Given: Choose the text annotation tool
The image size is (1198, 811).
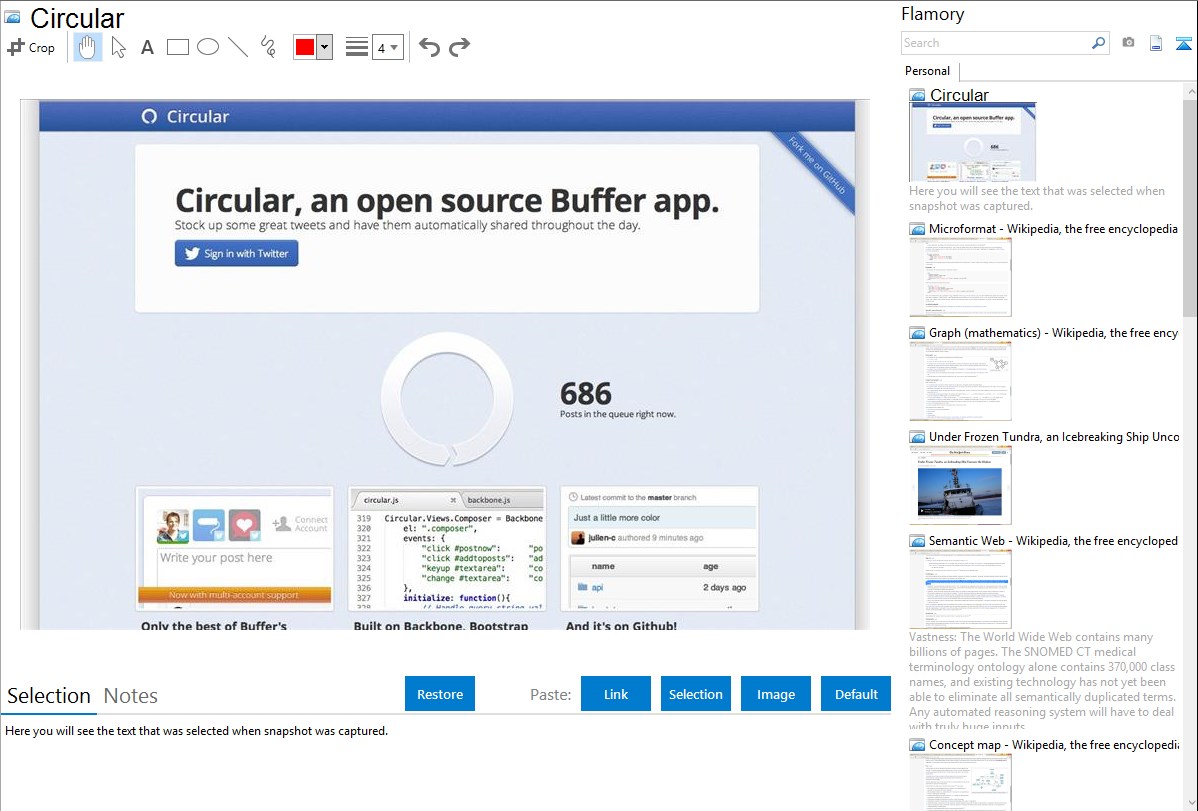Looking at the screenshot, I should [x=147, y=47].
